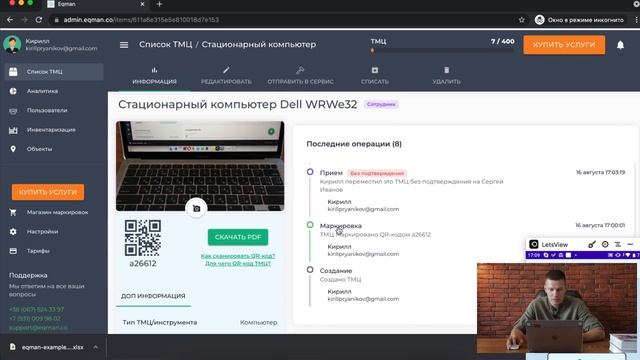Click the Создание operation marker
640x360 pixels.
pyautogui.click(x=310, y=270)
